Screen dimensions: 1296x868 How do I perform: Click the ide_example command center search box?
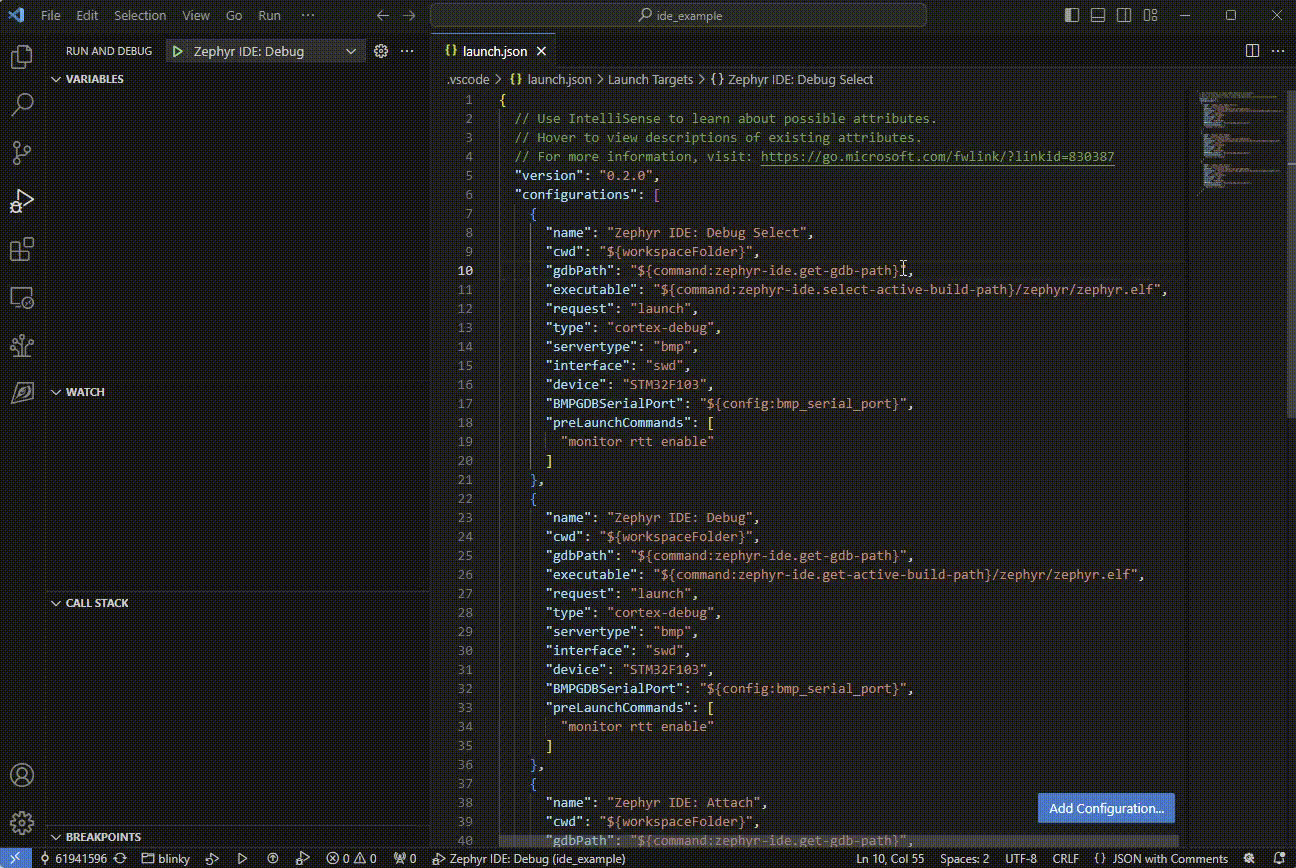pos(679,15)
